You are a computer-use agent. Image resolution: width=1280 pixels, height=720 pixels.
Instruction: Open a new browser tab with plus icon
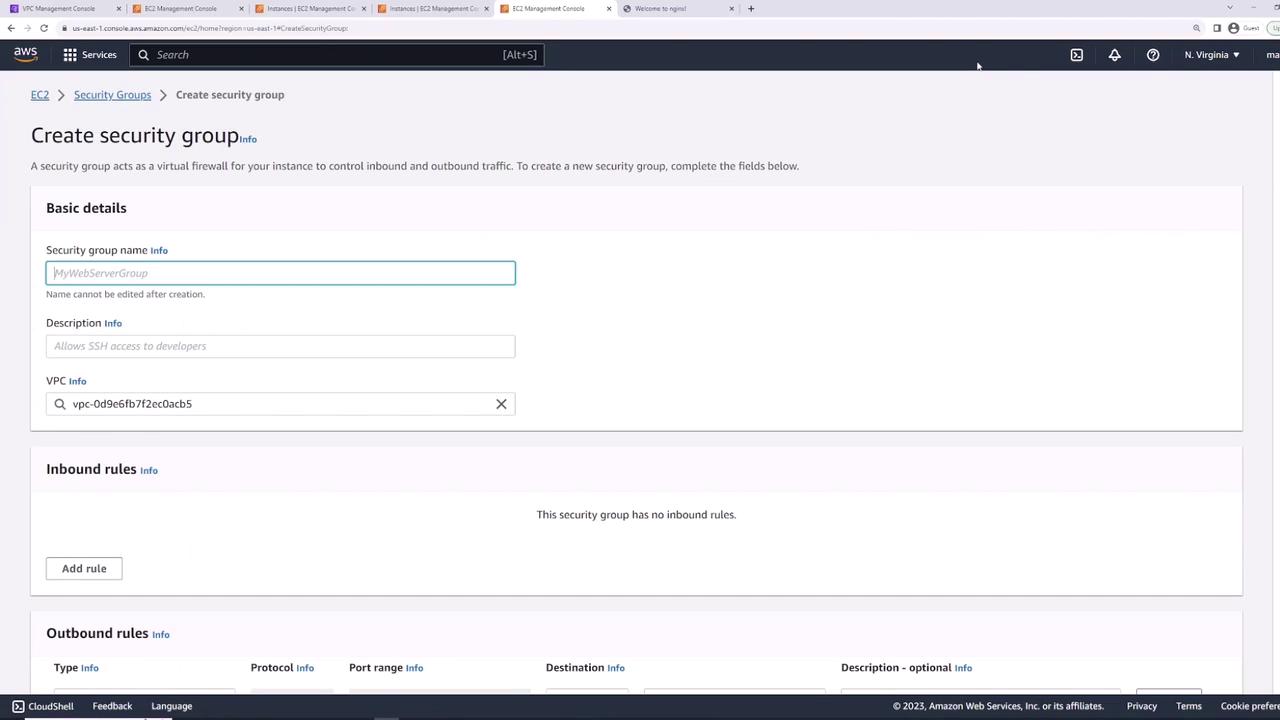coord(751,9)
